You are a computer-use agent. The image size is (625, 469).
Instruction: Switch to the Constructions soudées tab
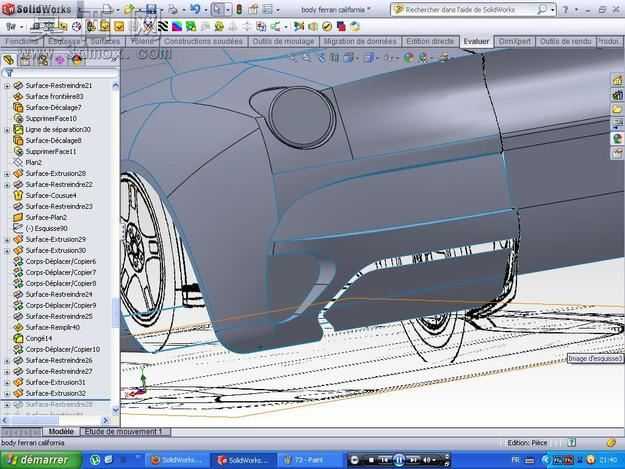(x=203, y=41)
